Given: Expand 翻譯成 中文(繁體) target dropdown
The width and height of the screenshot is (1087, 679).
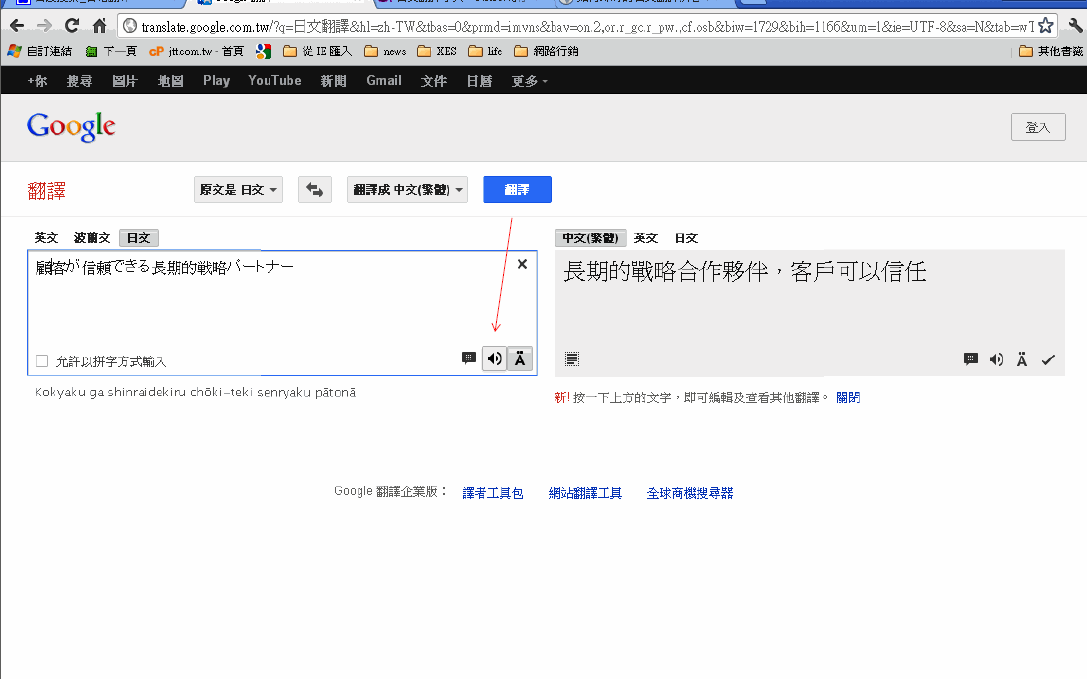Looking at the screenshot, I should (407, 189).
